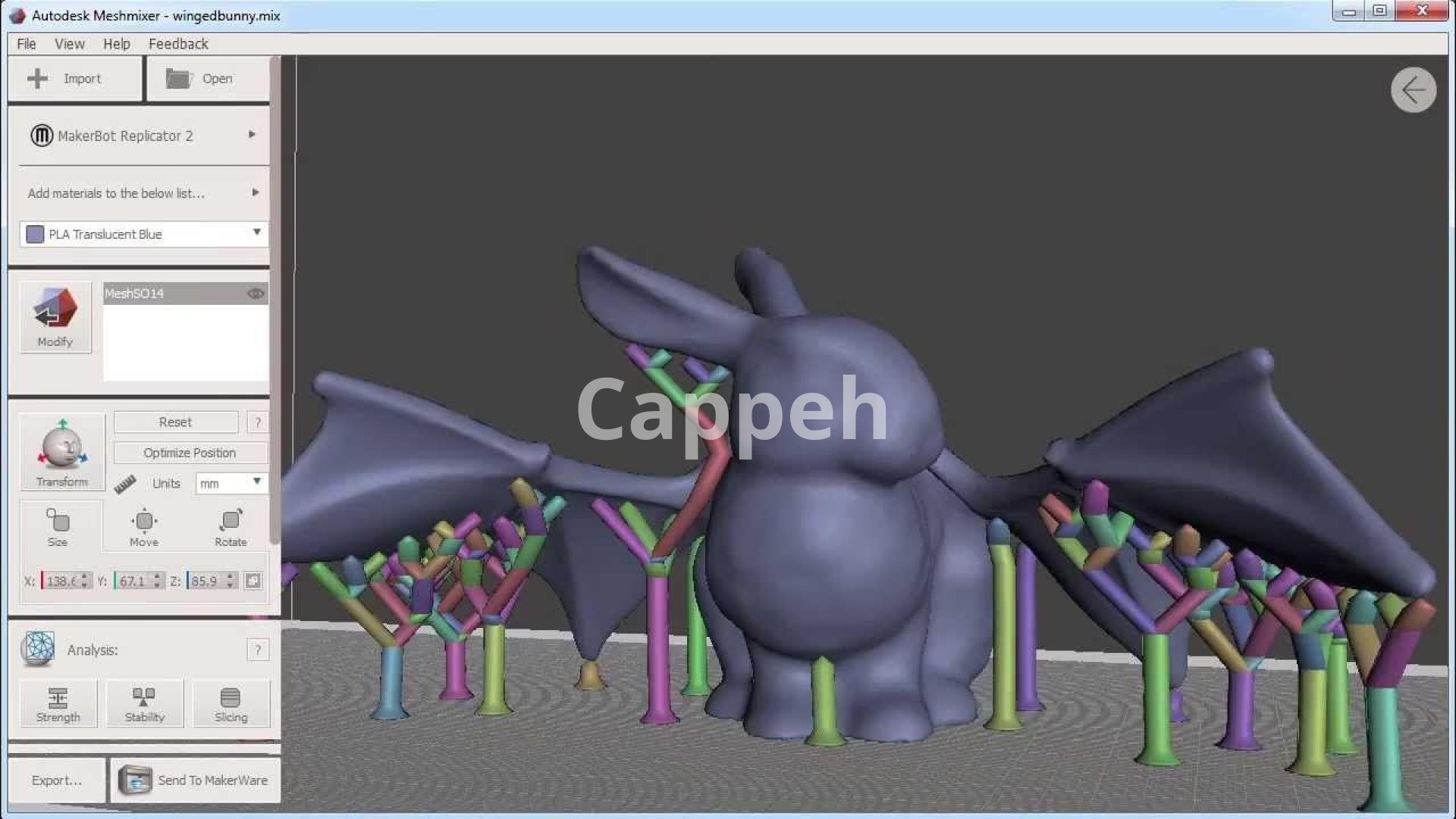Screen dimensions: 1456x819
Task: Click Send To MakerWare button
Action: tap(196, 780)
